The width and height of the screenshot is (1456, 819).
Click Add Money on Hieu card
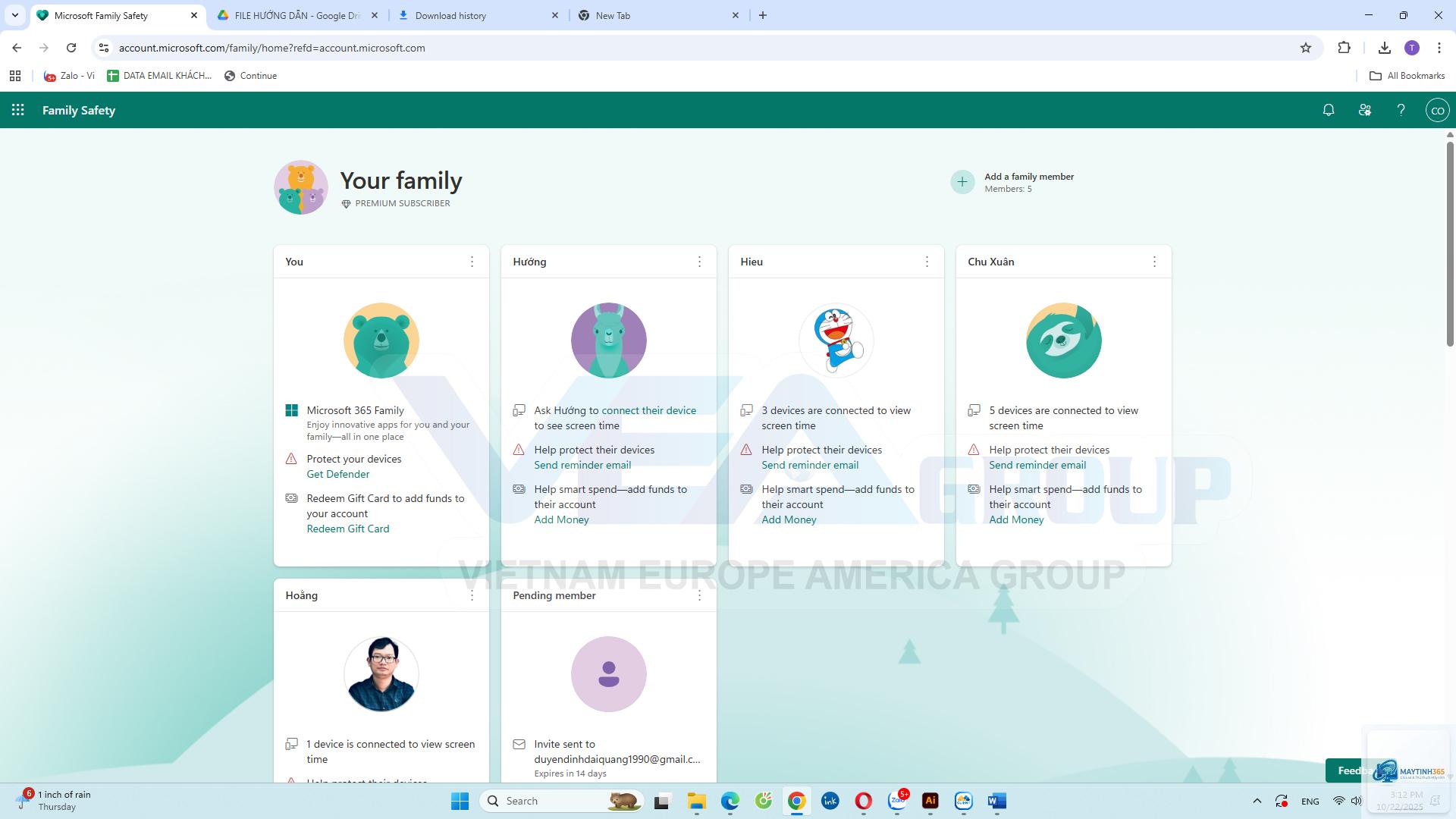coord(789,519)
